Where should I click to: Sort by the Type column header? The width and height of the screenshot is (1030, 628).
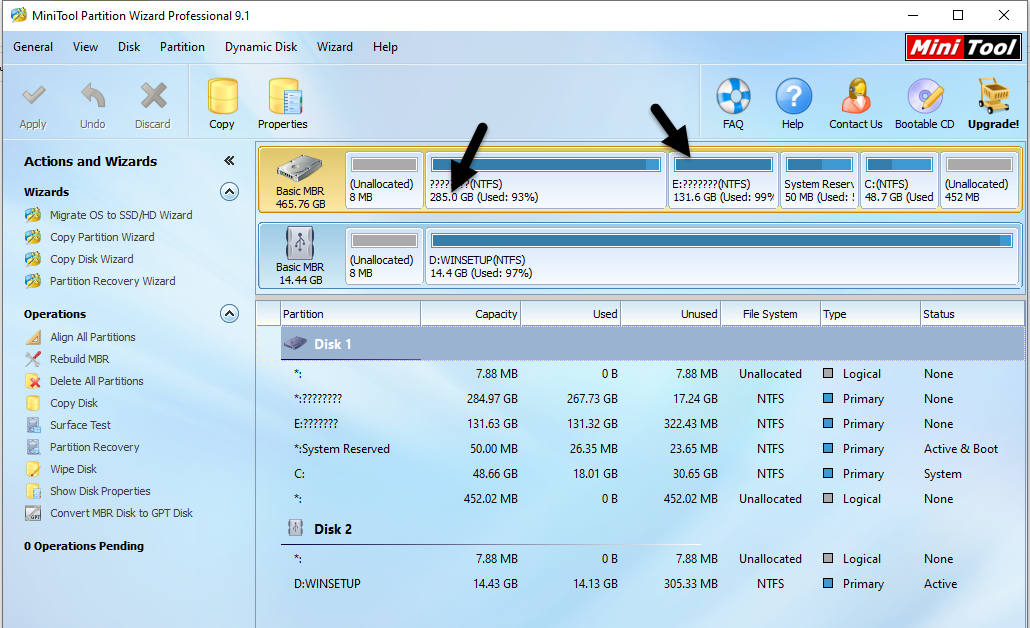point(870,314)
